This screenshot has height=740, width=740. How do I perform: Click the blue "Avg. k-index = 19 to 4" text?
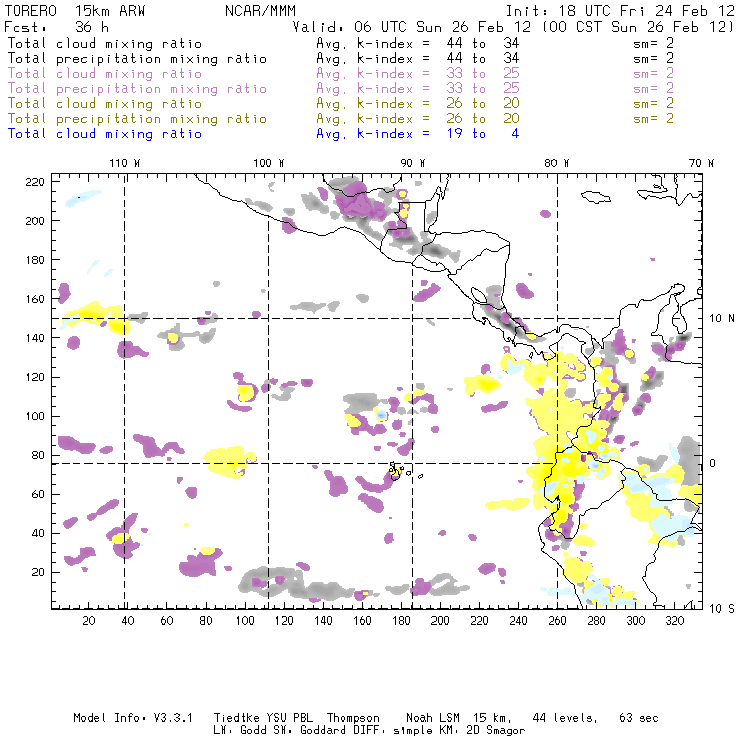tap(418, 135)
